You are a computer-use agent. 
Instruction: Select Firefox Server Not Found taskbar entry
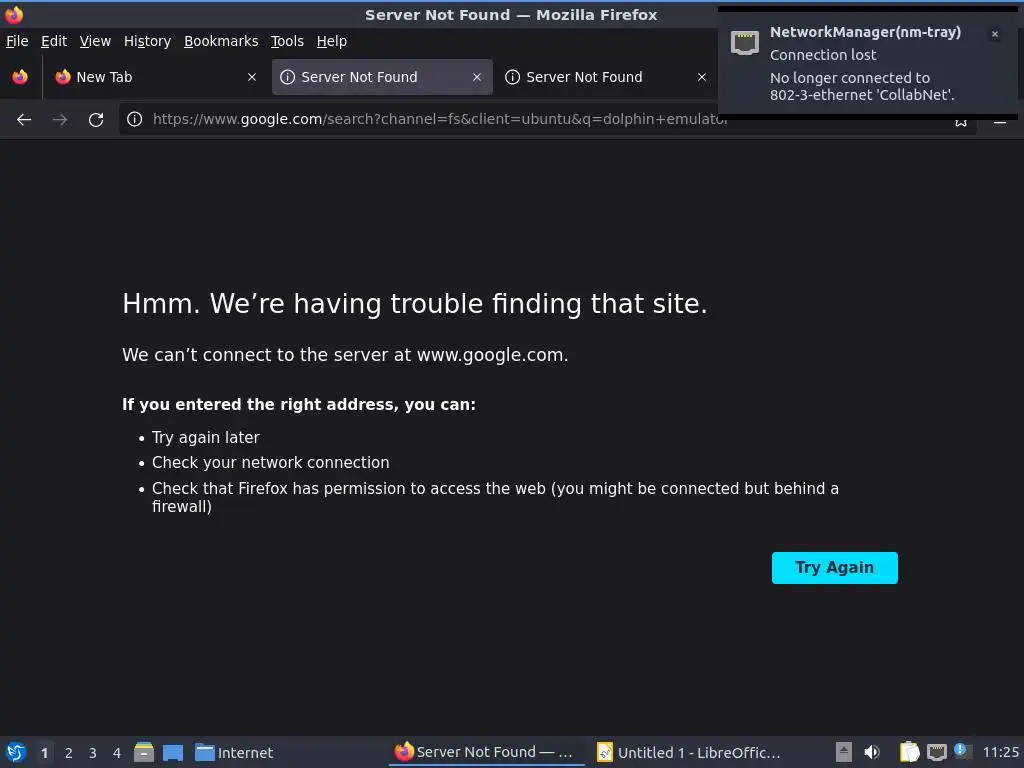pyautogui.click(x=487, y=752)
